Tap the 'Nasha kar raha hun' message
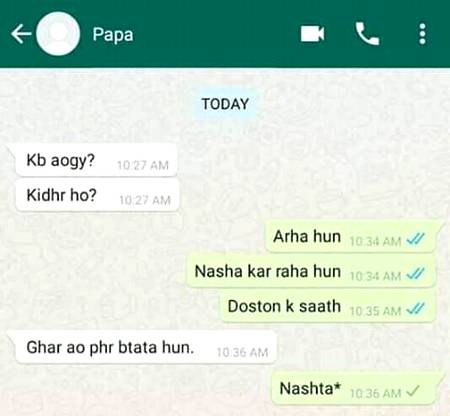Screen dimensions: 450x416 point(311,271)
